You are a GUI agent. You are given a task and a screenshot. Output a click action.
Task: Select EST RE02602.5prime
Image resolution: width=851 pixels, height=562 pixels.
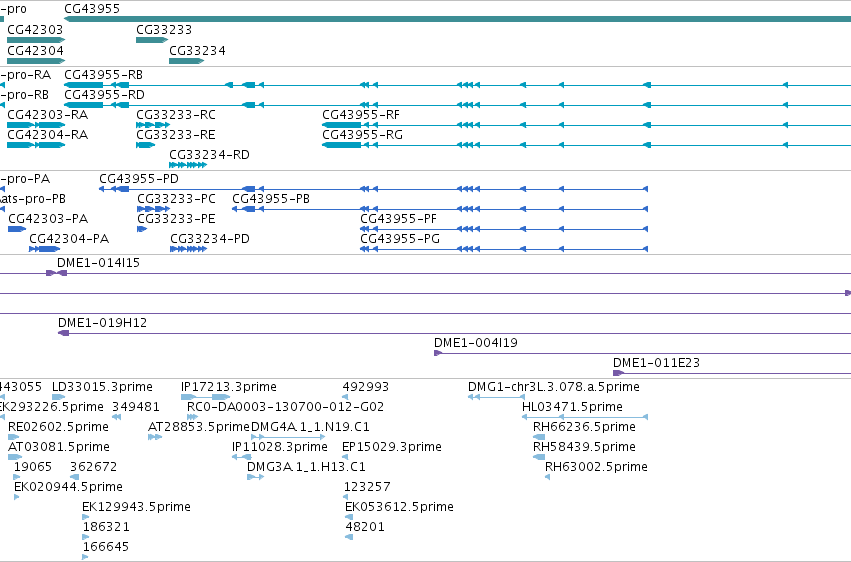14,438
